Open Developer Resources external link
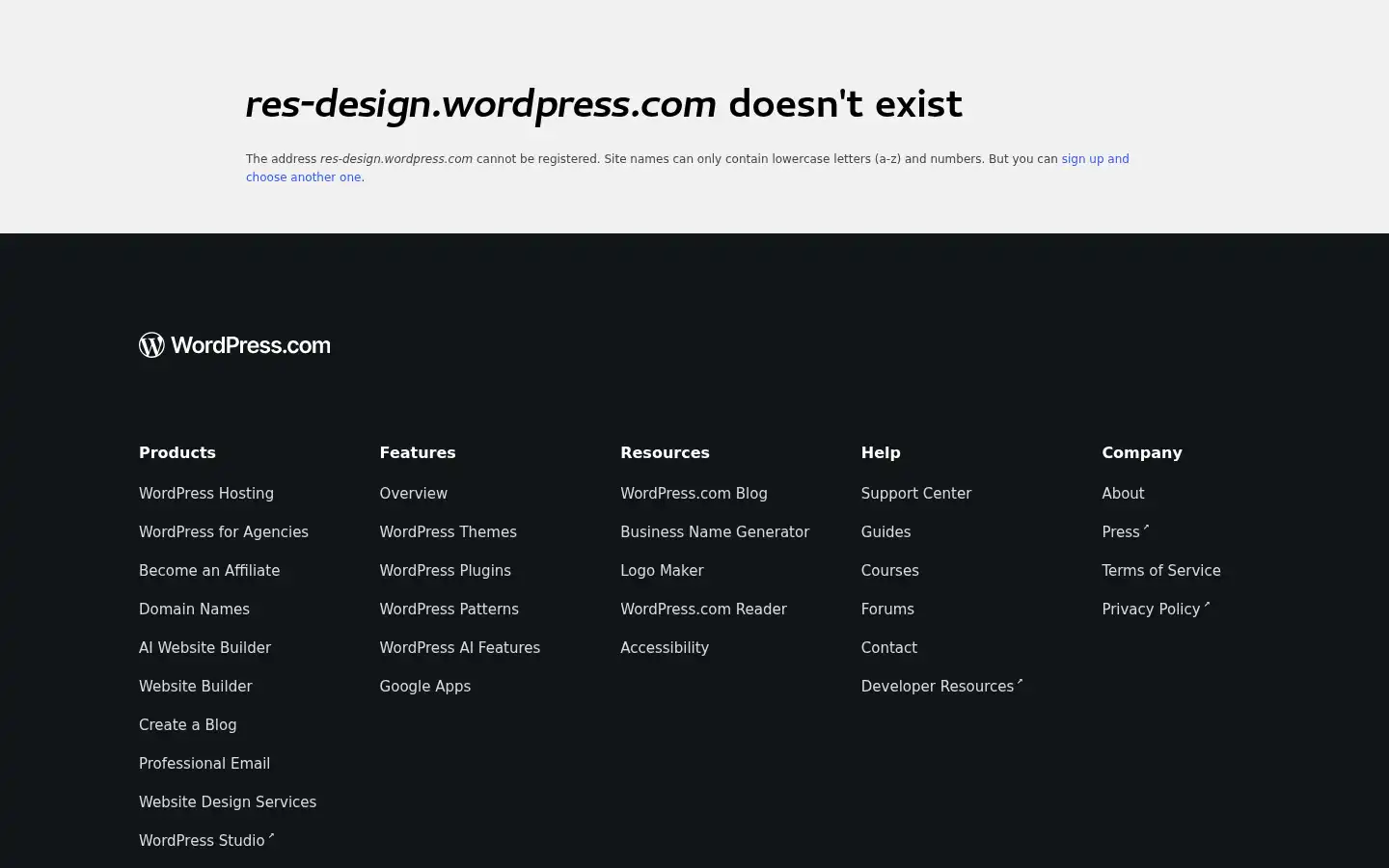This screenshot has width=1389, height=868. tap(942, 686)
